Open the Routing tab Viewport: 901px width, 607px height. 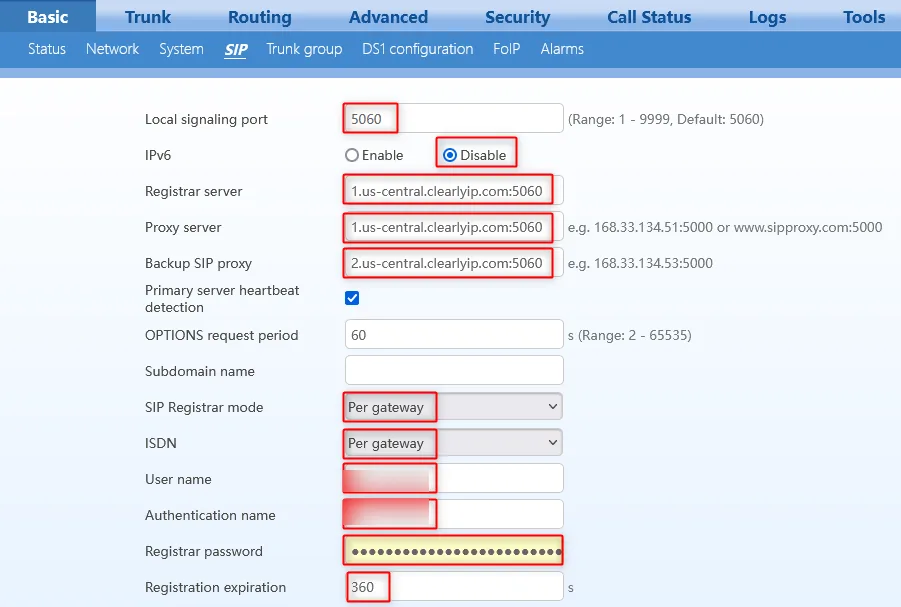(260, 17)
